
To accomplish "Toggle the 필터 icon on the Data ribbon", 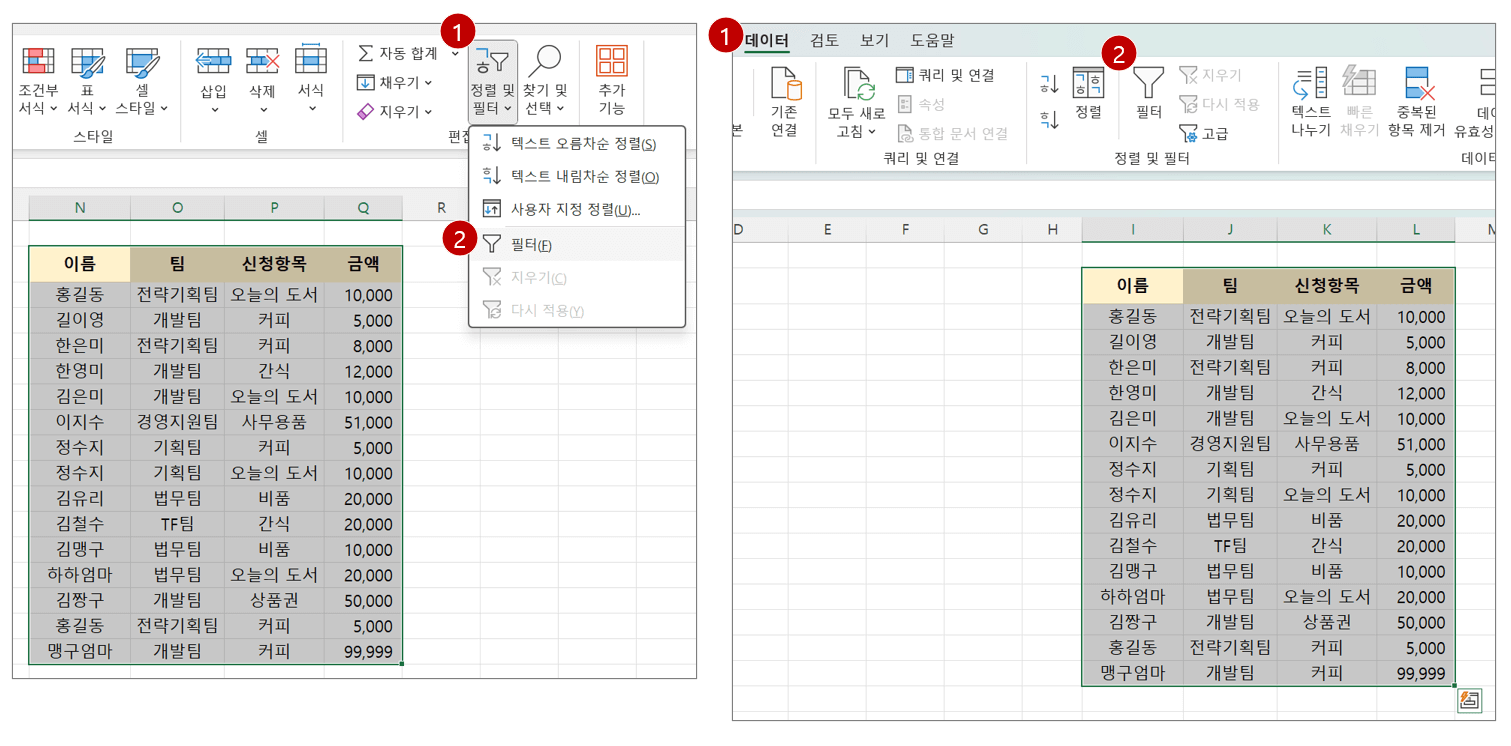I will click(1149, 85).
